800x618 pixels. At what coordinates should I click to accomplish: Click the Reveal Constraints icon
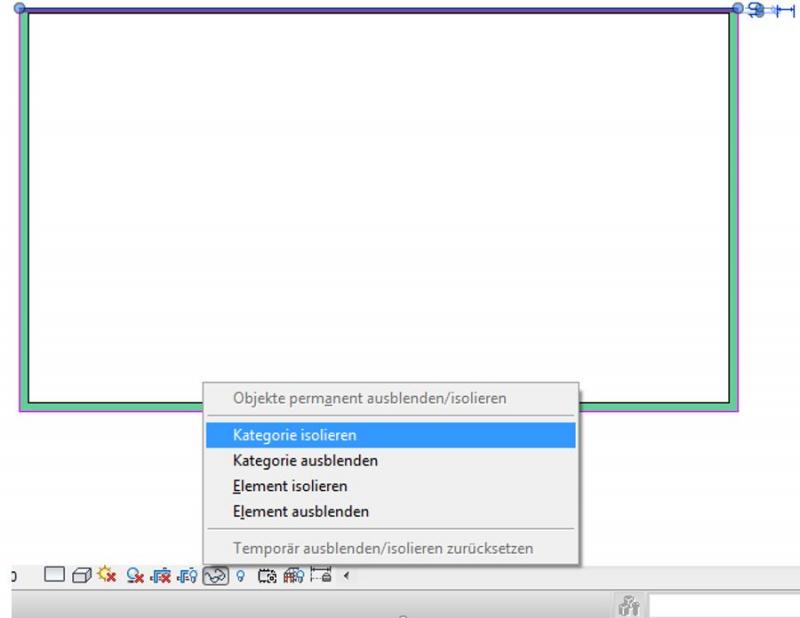[x=320, y=576]
